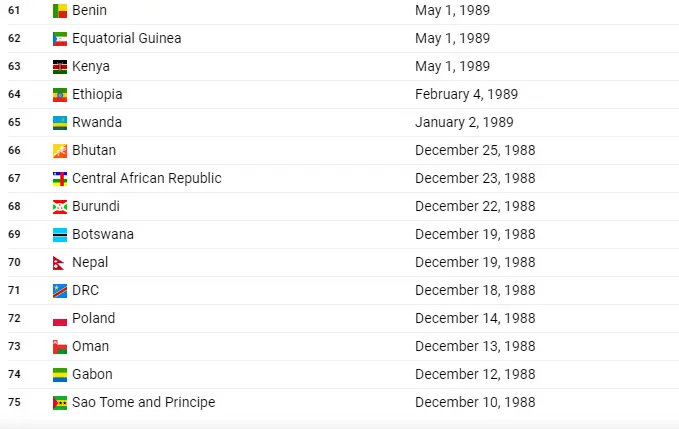Click the Bhutan dragon flag icon

tap(60, 151)
